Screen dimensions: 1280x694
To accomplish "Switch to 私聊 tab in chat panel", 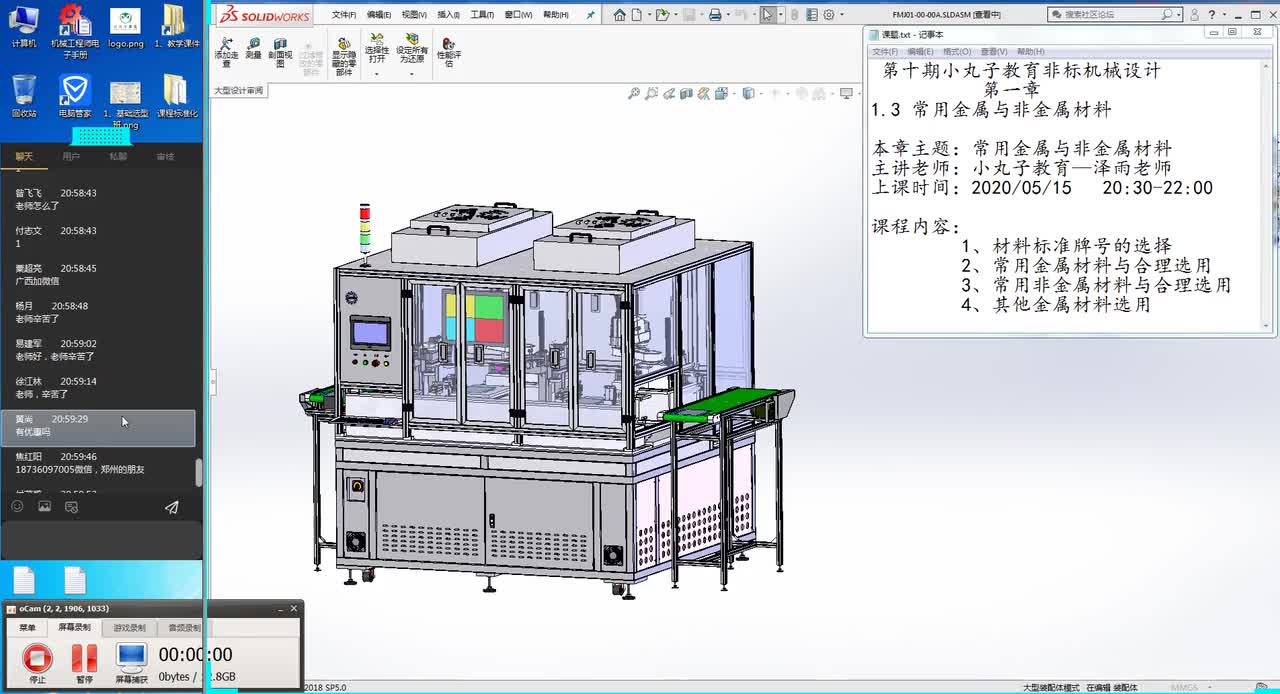I will pos(118,157).
